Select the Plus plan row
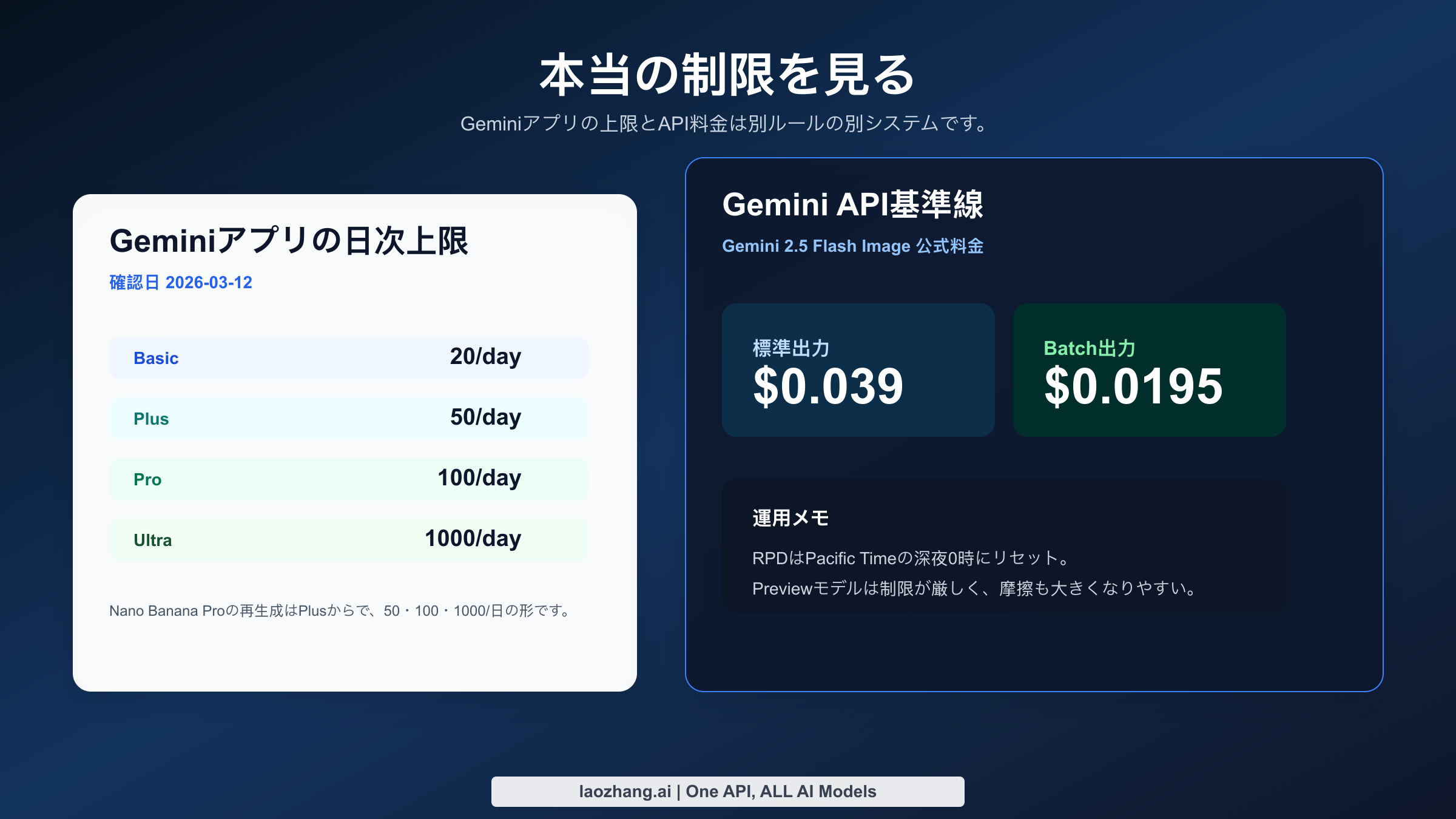The height and width of the screenshot is (819, 1456). 348,417
